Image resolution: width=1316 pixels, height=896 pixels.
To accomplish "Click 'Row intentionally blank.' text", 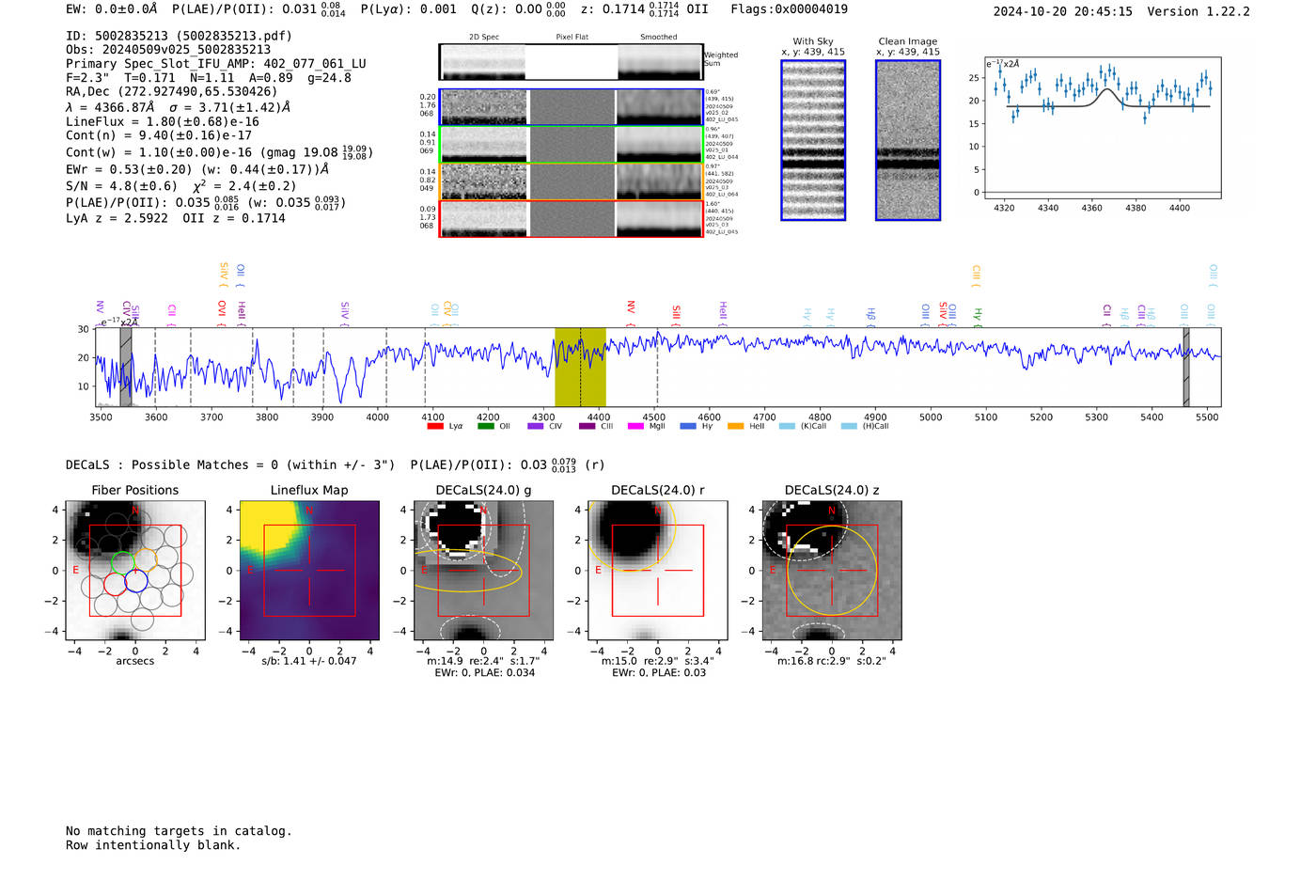I will click(153, 845).
